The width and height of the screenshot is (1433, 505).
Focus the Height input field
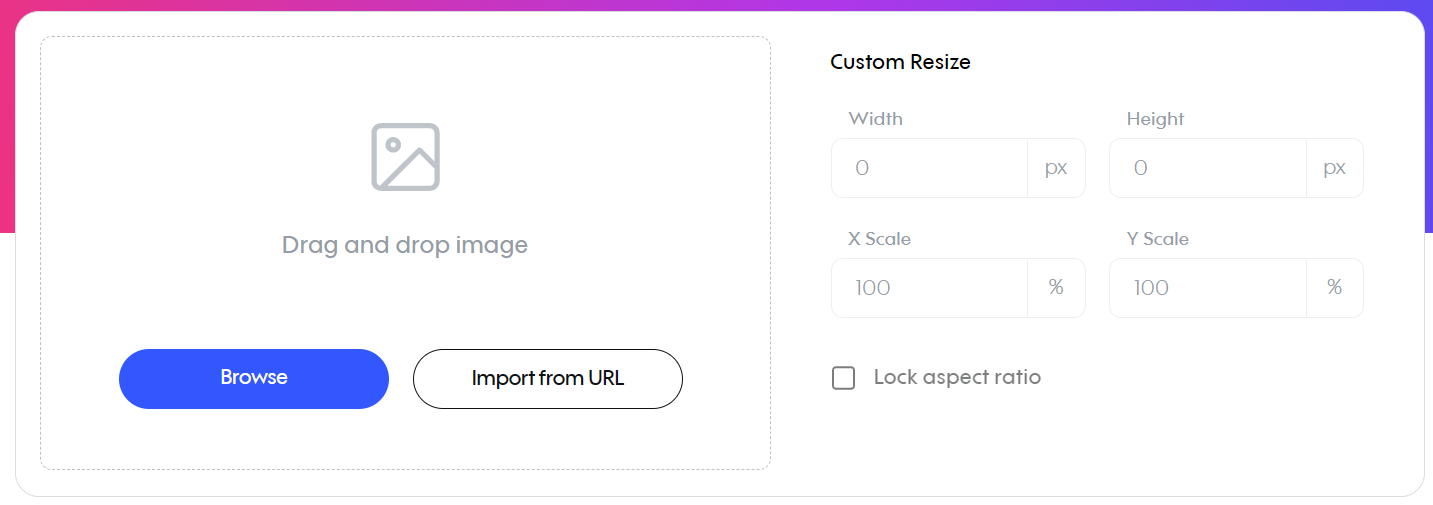point(1208,168)
